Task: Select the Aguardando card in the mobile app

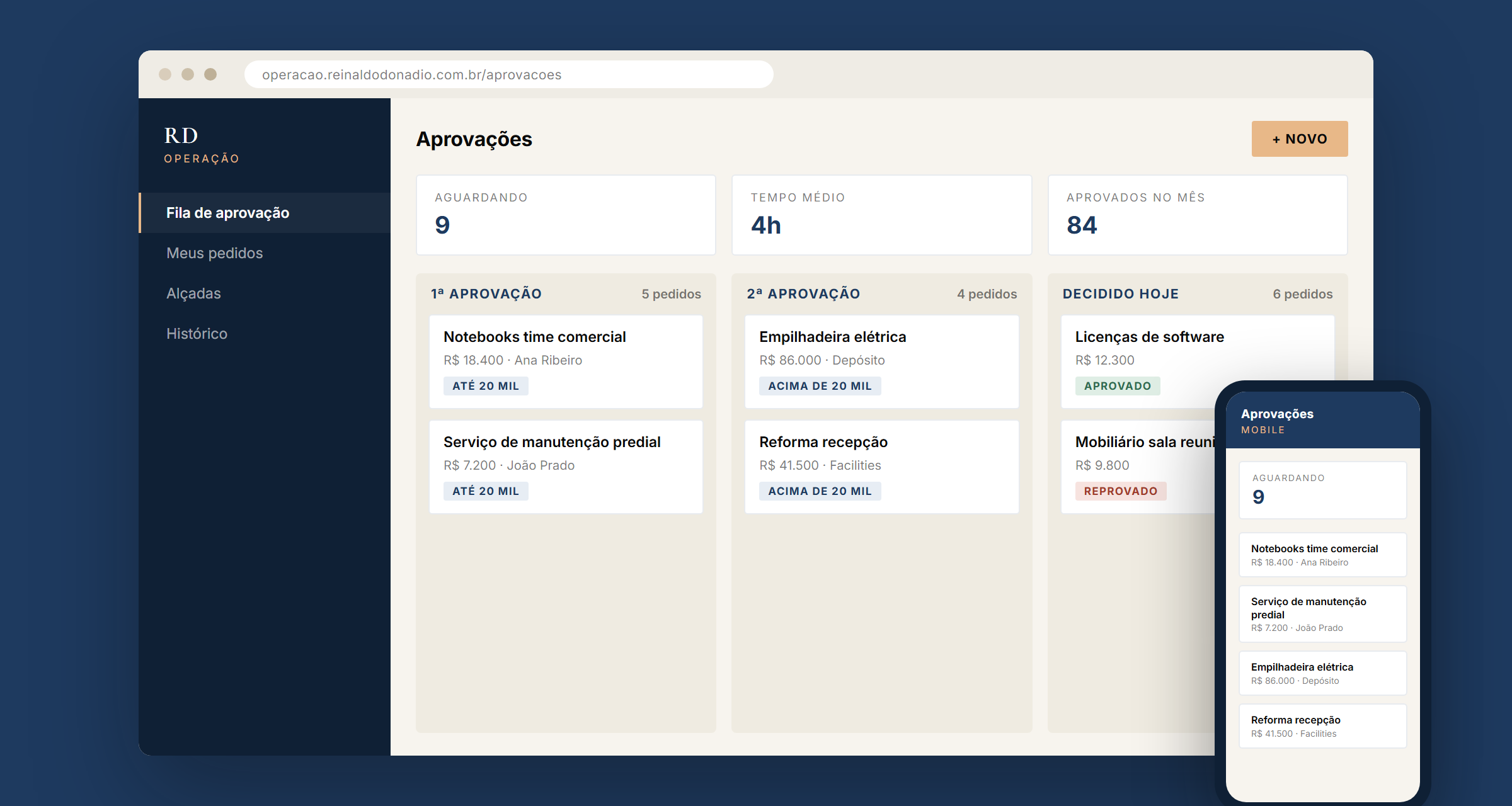Action: point(1323,491)
